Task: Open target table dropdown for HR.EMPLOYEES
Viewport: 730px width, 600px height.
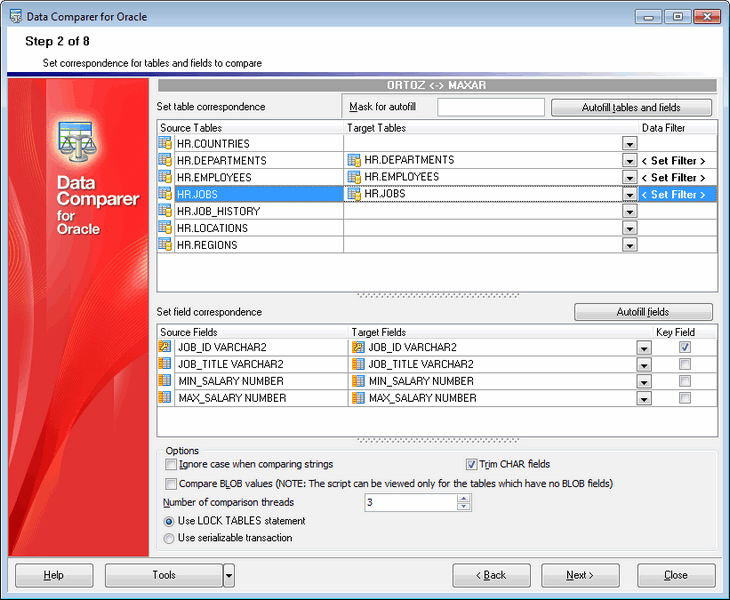Action: point(629,177)
